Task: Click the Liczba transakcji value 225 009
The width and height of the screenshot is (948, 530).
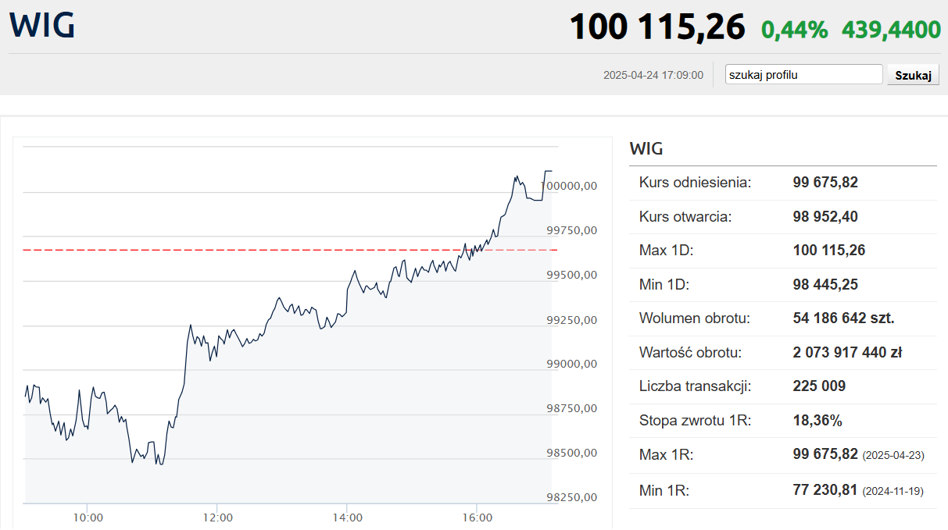Action: coord(819,386)
